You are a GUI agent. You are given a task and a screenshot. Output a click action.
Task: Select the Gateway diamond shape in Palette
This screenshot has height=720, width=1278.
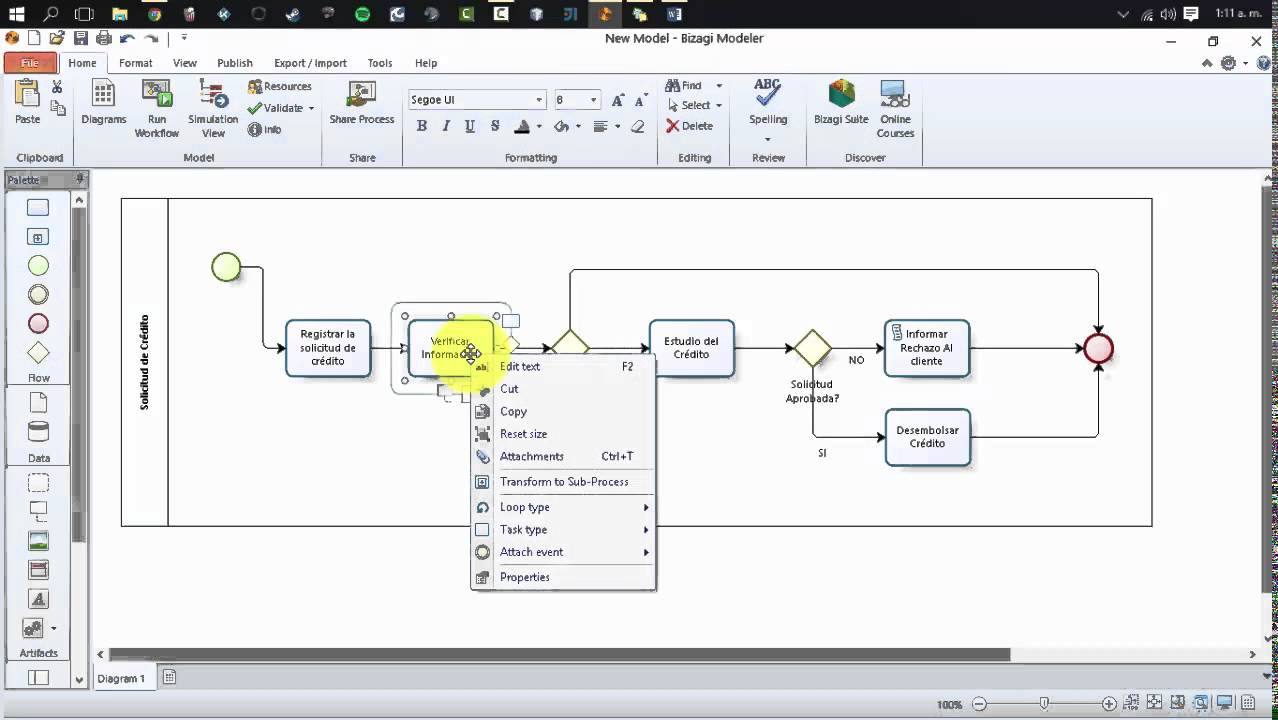[x=38, y=353]
